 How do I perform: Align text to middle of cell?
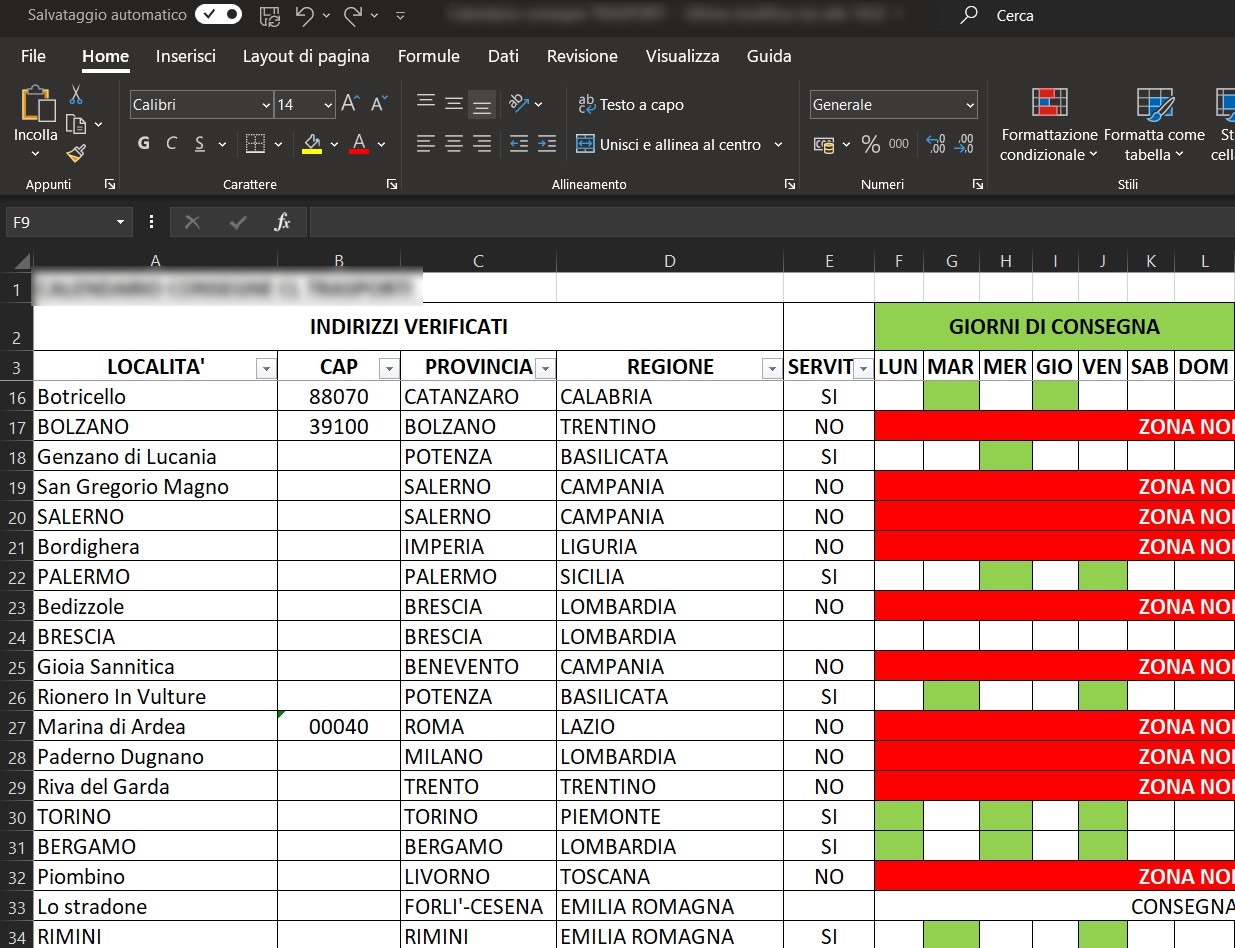click(x=454, y=104)
